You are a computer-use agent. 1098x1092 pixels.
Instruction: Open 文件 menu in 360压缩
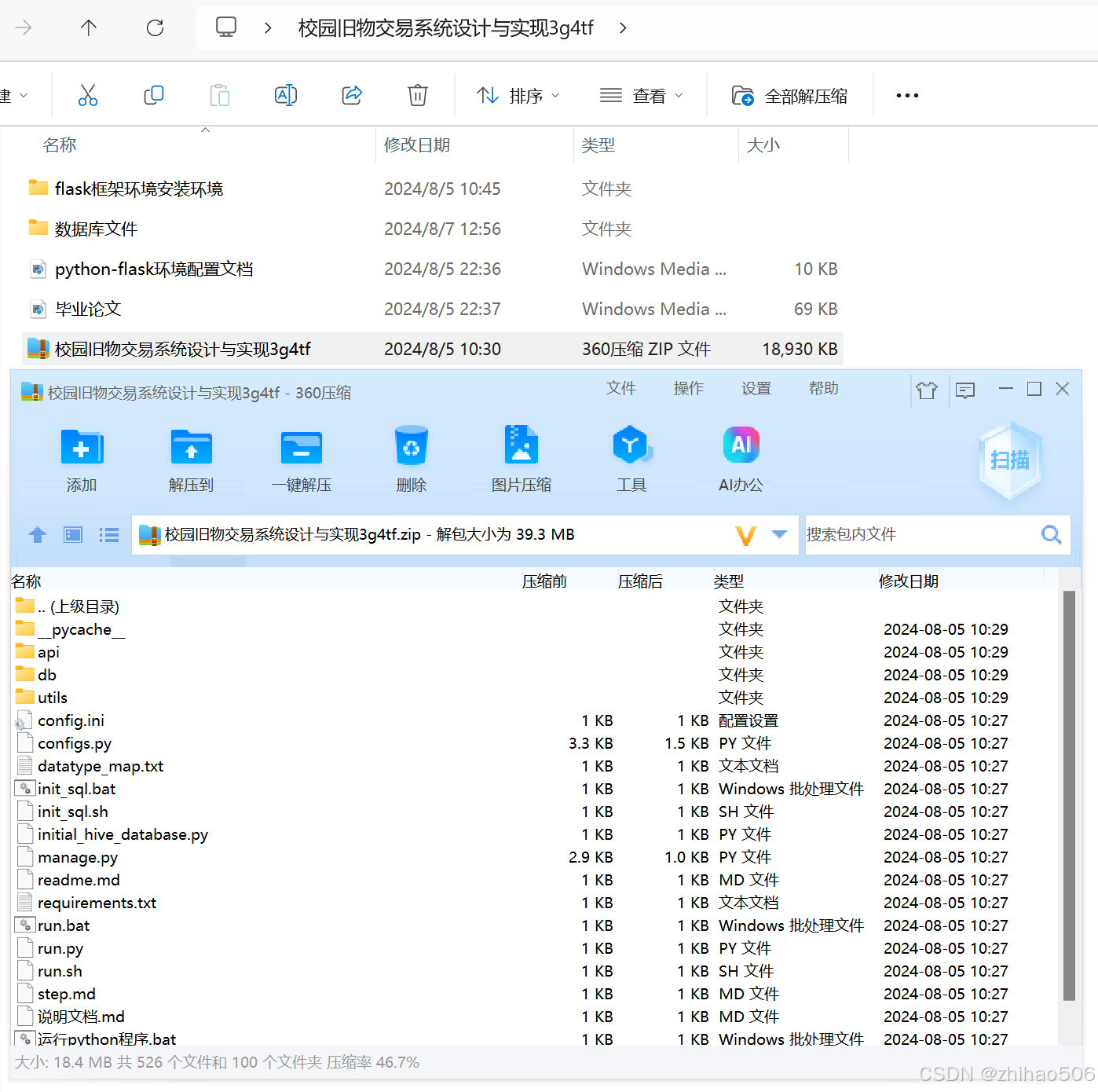(x=621, y=388)
